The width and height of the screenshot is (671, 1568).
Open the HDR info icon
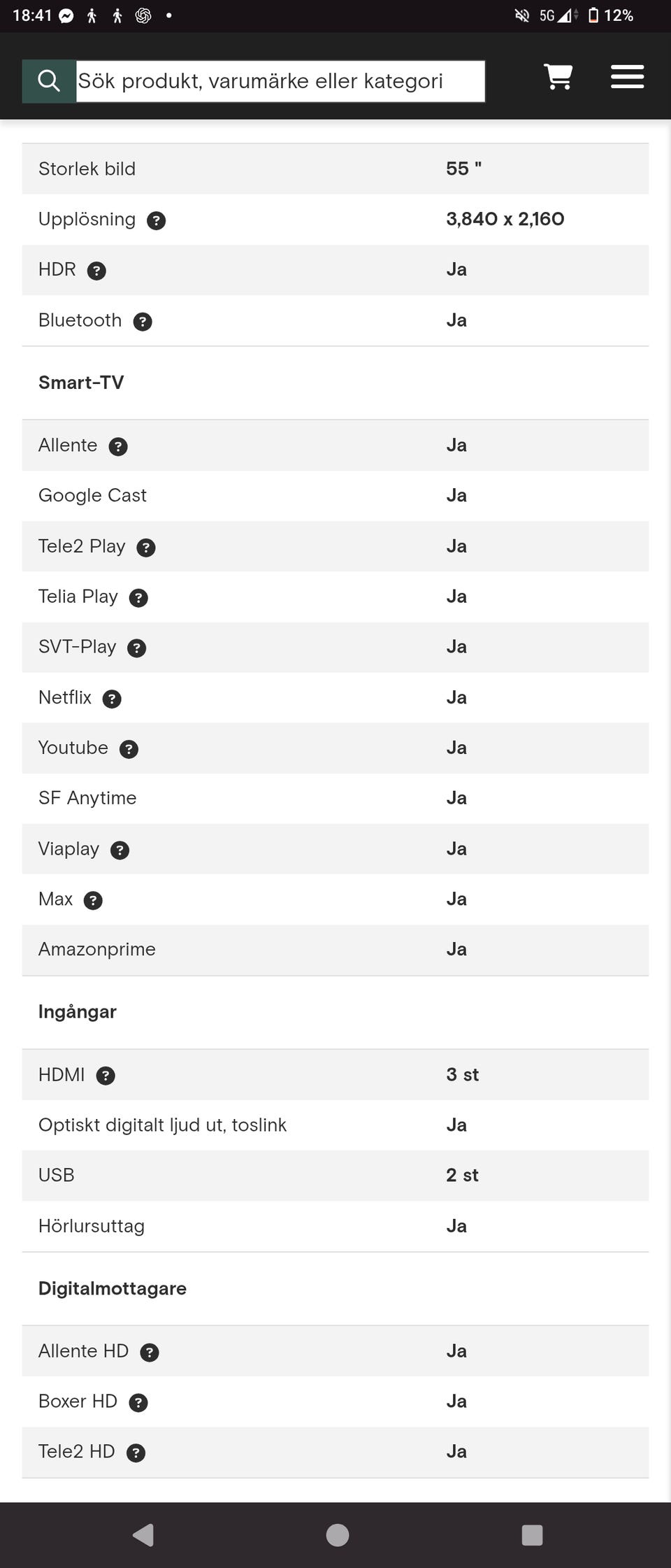click(x=96, y=271)
